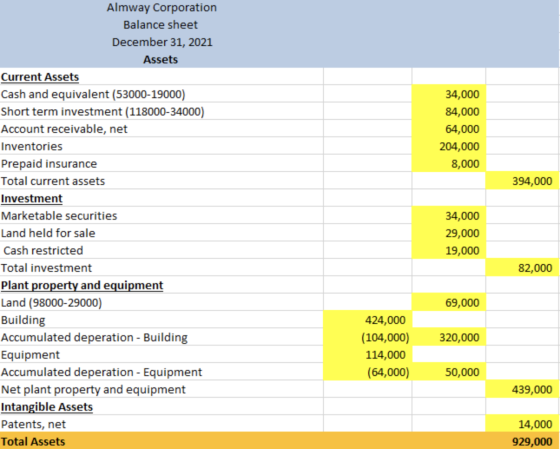
Task: Select the Cash restricted 19,000 cell
Action: click(449, 250)
